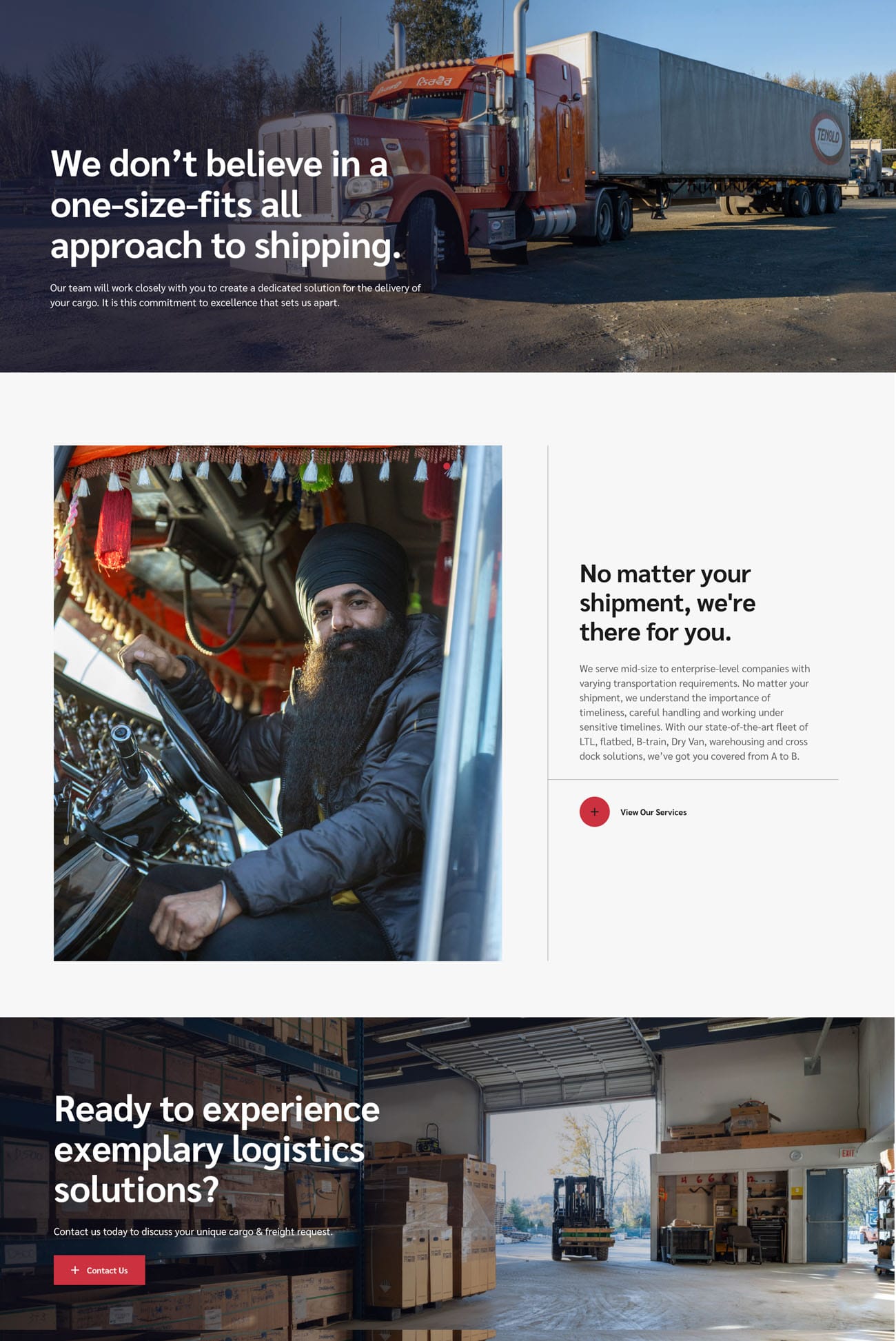This screenshot has height=1341, width=896.
Task: Click the 'Ready to experience exemplary logistics' heading
Action: point(216,1149)
